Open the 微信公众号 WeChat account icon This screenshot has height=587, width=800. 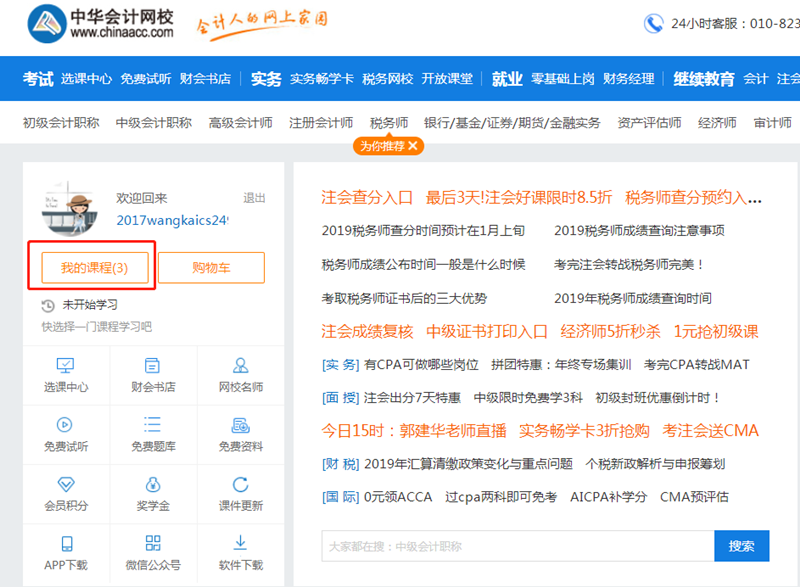(x=154, y=553)
